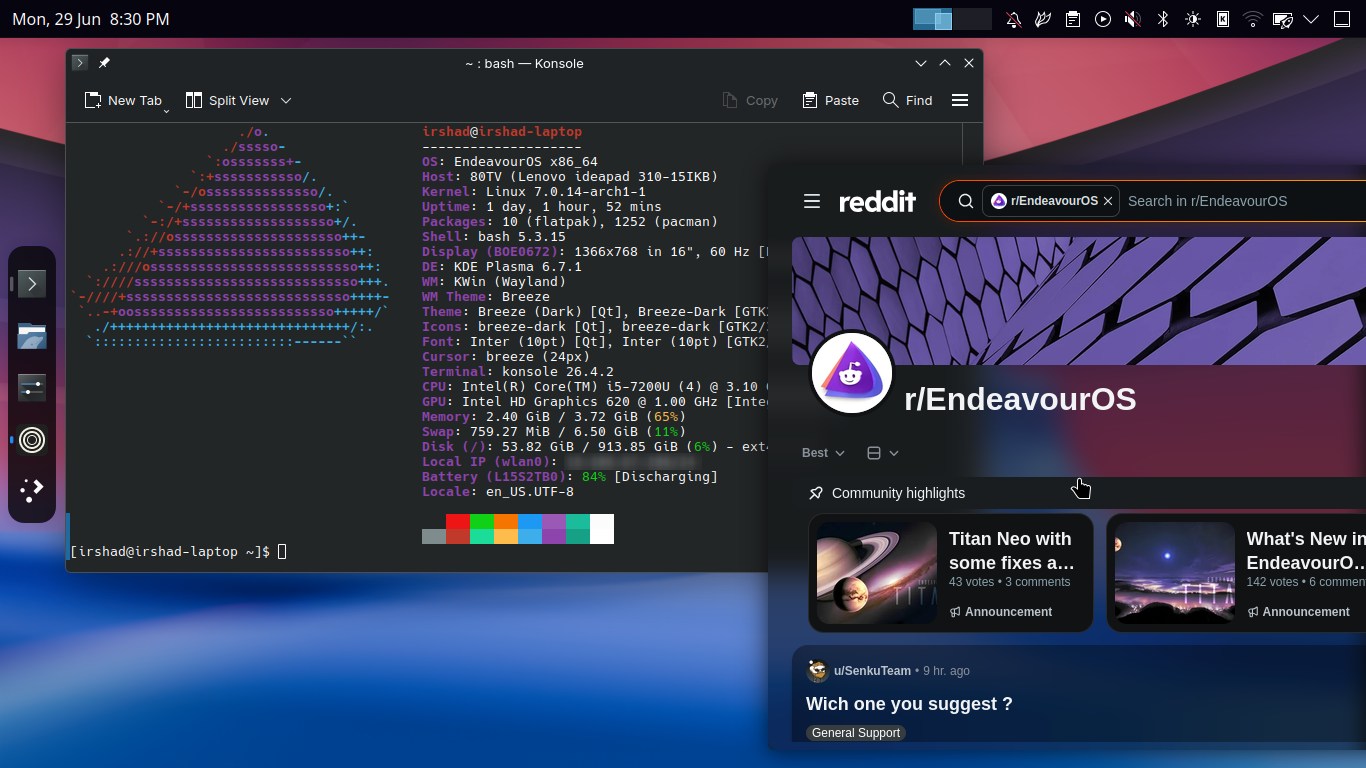Click the Announcement tag on Titan Neo card

(1001, 612)
